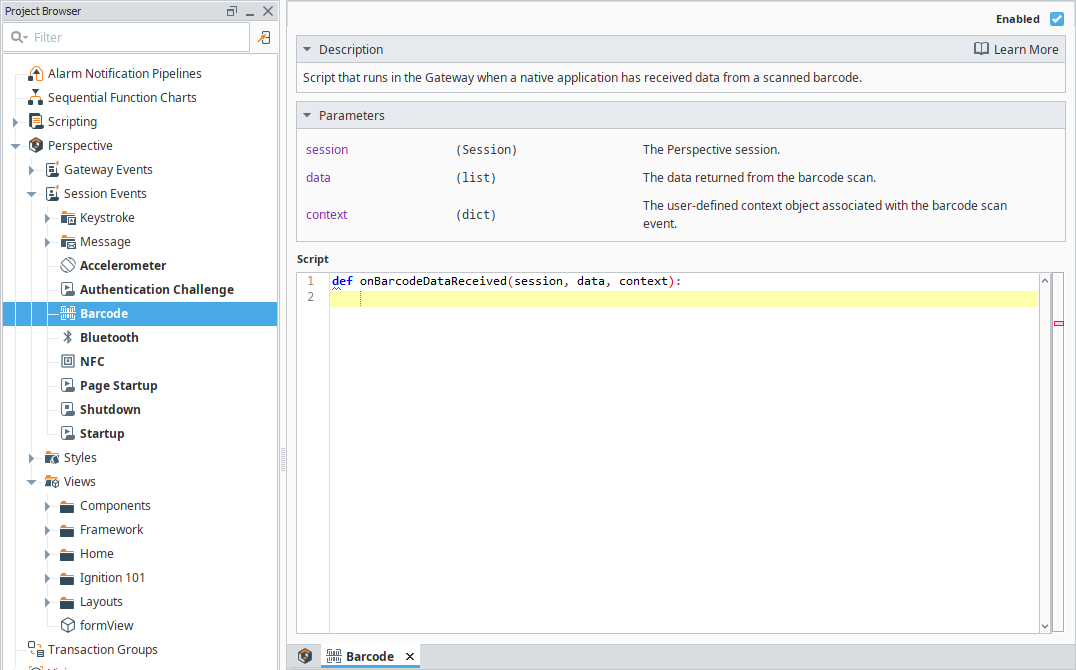Click the pink error marker in script gutter

tap(1058, 323)
